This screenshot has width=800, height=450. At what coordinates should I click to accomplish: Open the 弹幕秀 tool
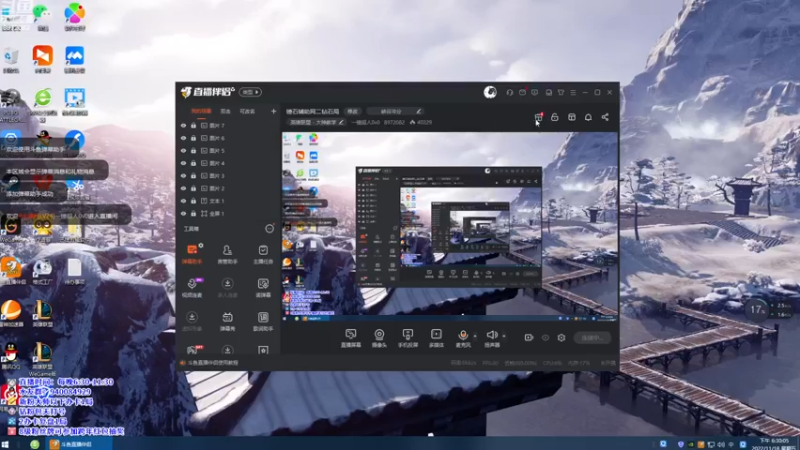point(228,321)
